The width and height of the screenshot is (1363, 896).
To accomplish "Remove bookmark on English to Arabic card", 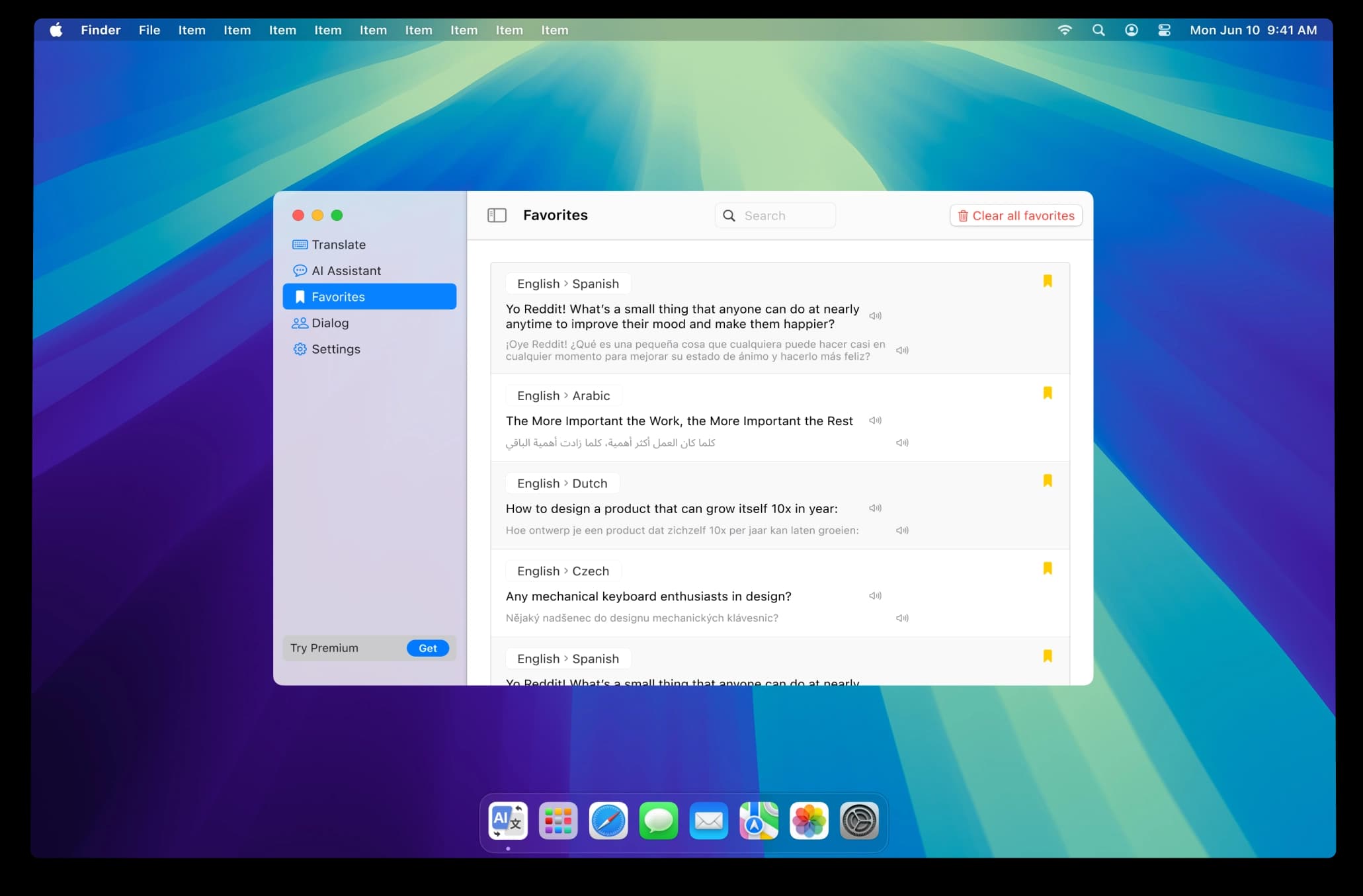I will click(x=1048, y=393).
